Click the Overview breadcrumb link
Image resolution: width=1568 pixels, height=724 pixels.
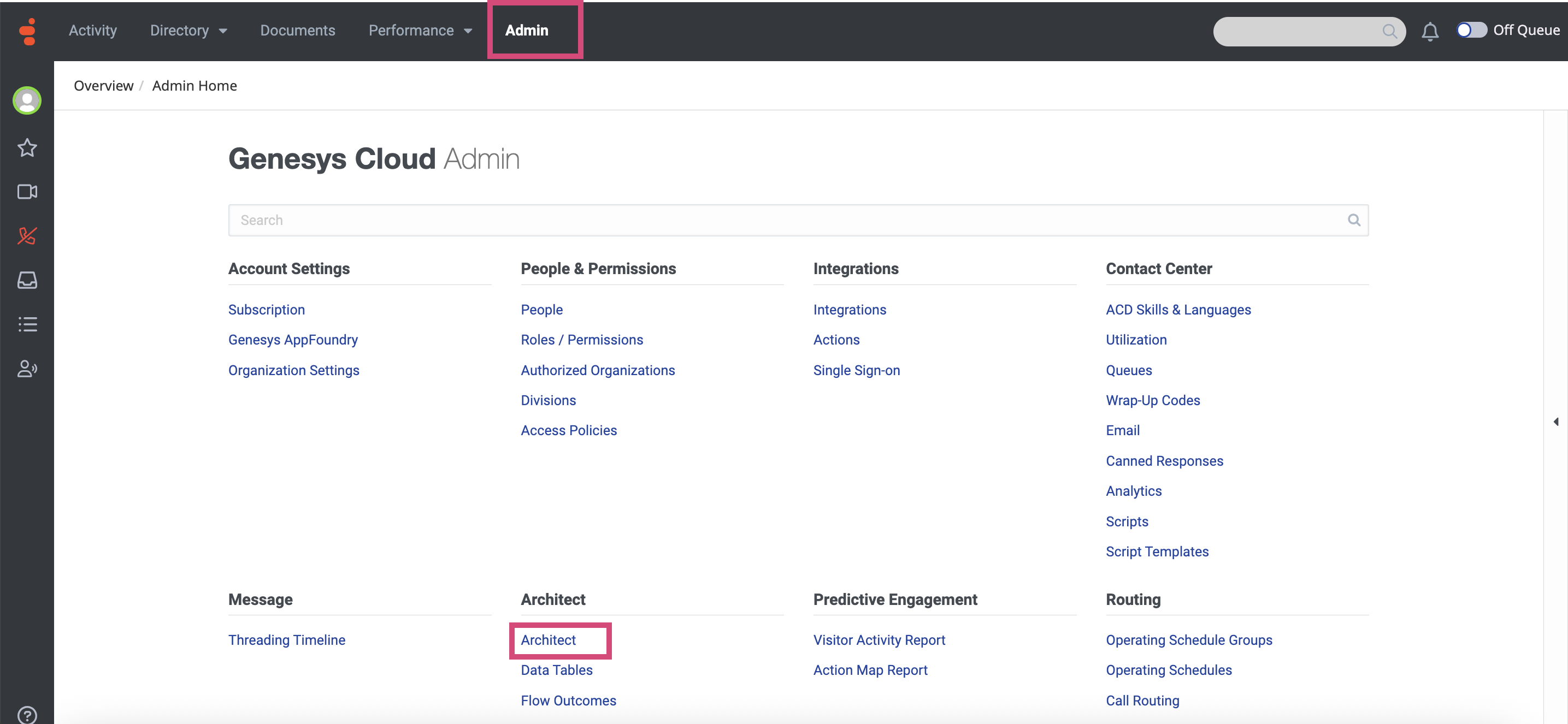click(x=103, y=86)
